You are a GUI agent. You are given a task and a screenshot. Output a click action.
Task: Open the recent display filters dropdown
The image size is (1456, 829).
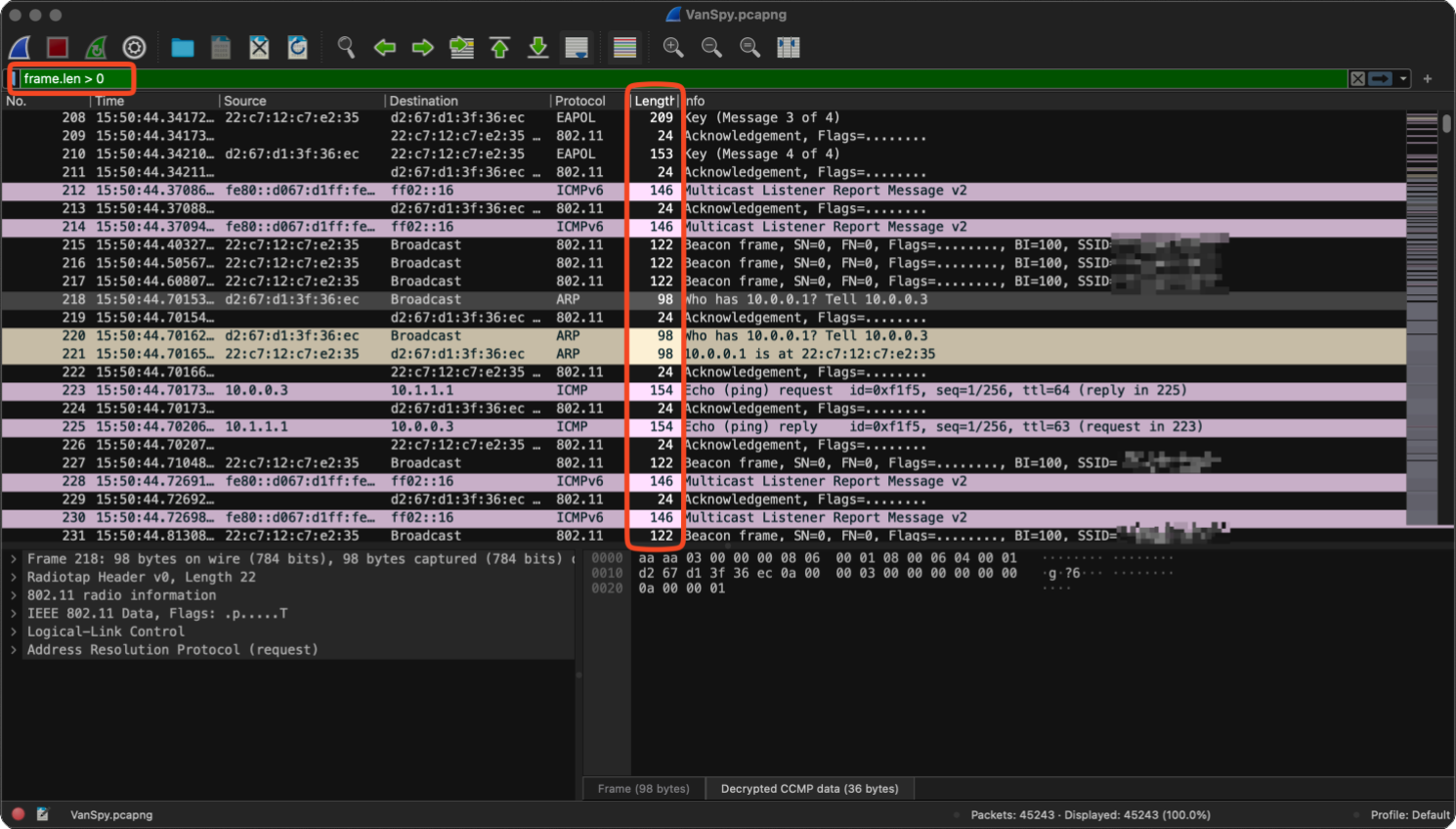[x=1403, y=78]
